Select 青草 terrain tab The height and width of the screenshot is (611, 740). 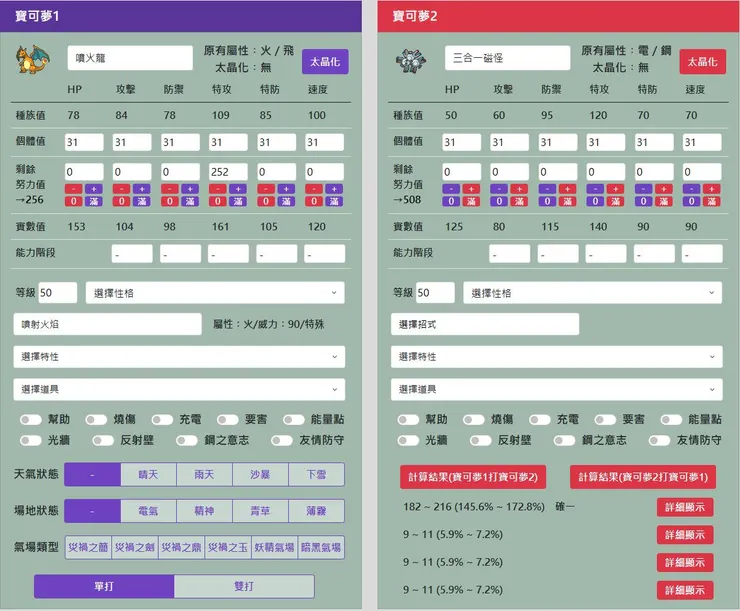click(261, 511)
